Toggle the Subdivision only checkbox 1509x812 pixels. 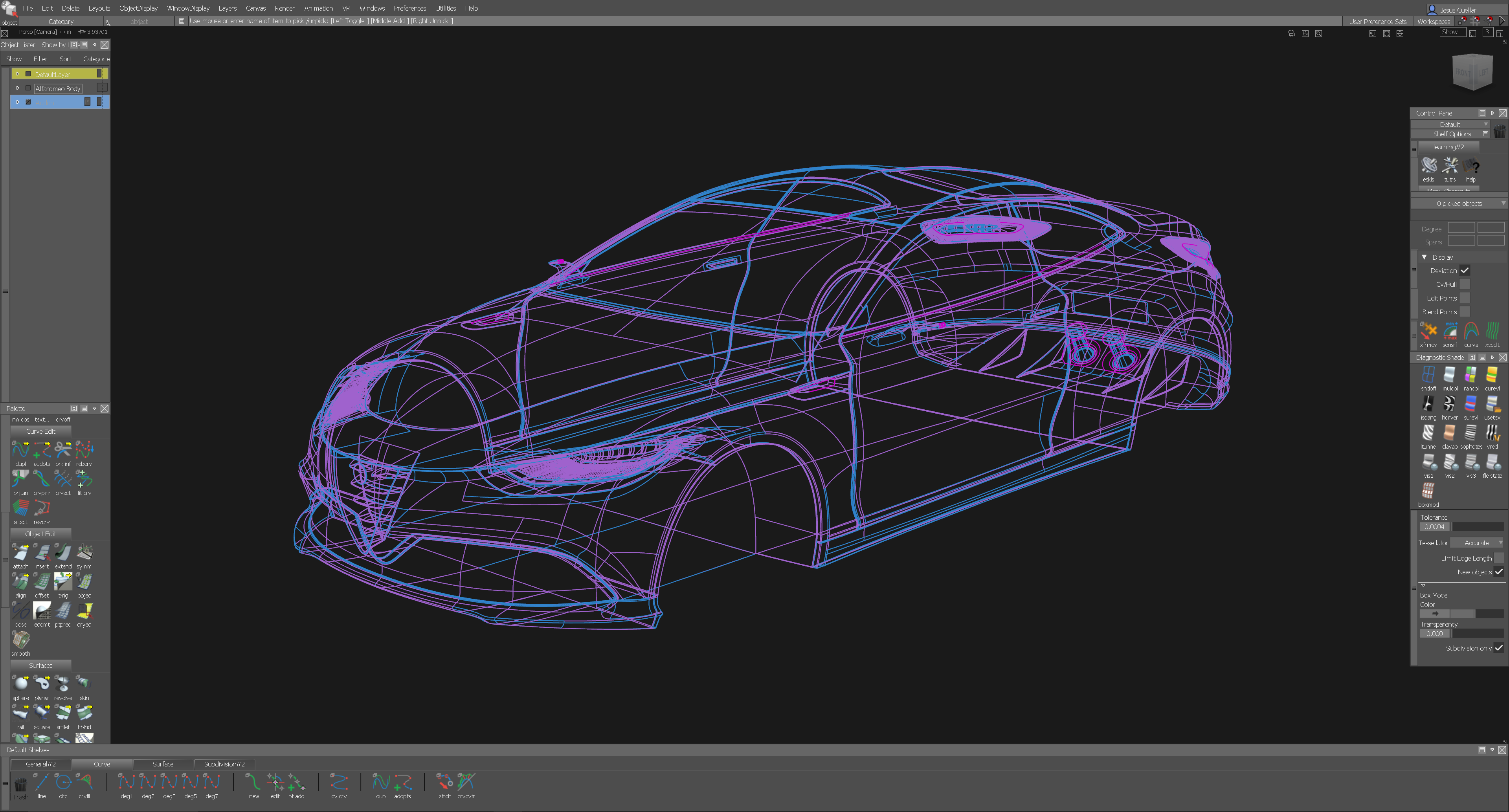1498,648
